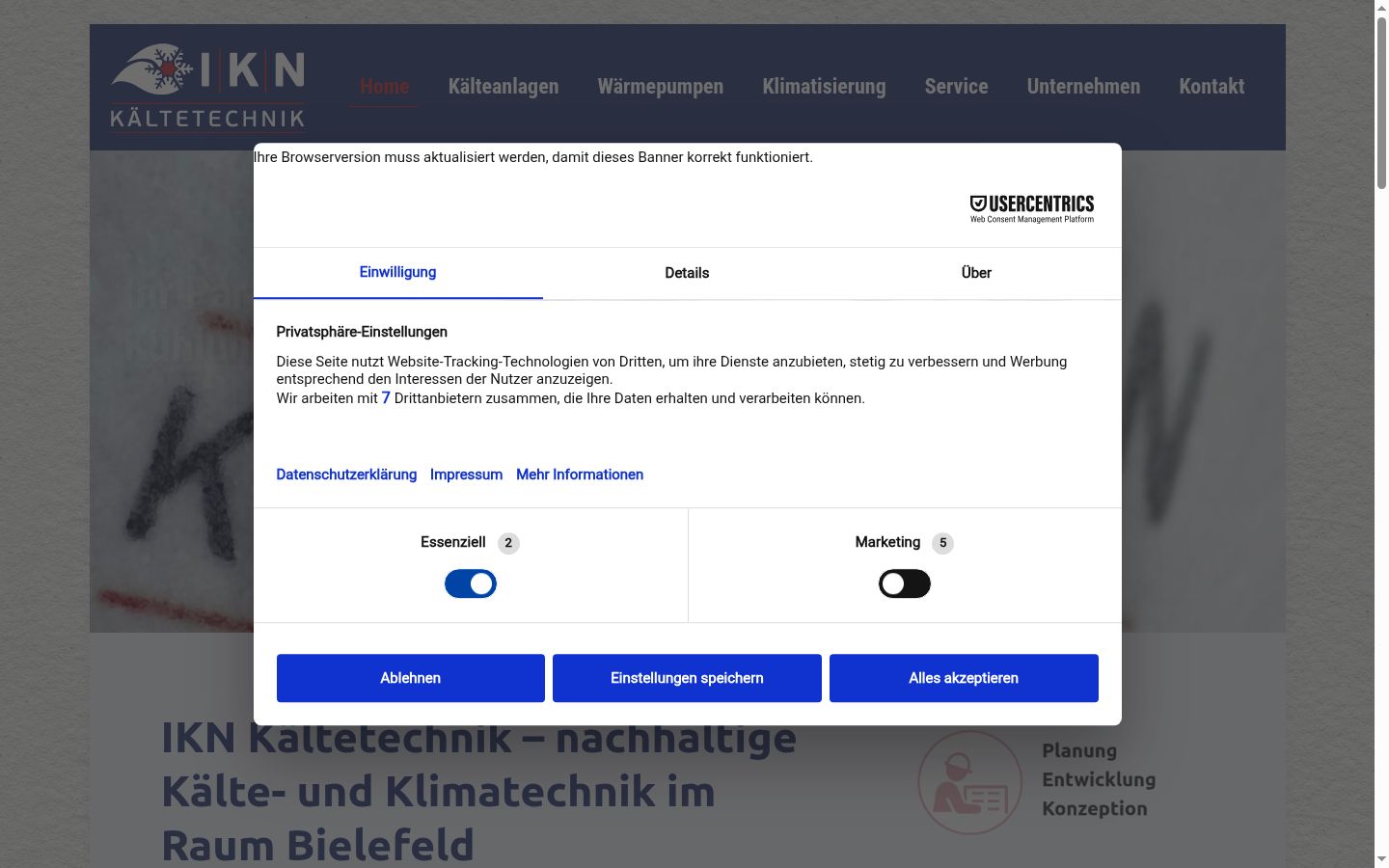Click the scrollbar up arrow
This screenshot has width=1389, height=868.
(1381, 7)
